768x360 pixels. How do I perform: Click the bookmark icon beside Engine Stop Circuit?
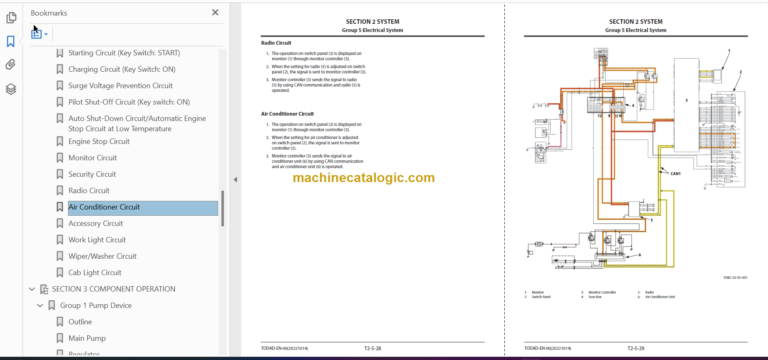coord(60,142)
